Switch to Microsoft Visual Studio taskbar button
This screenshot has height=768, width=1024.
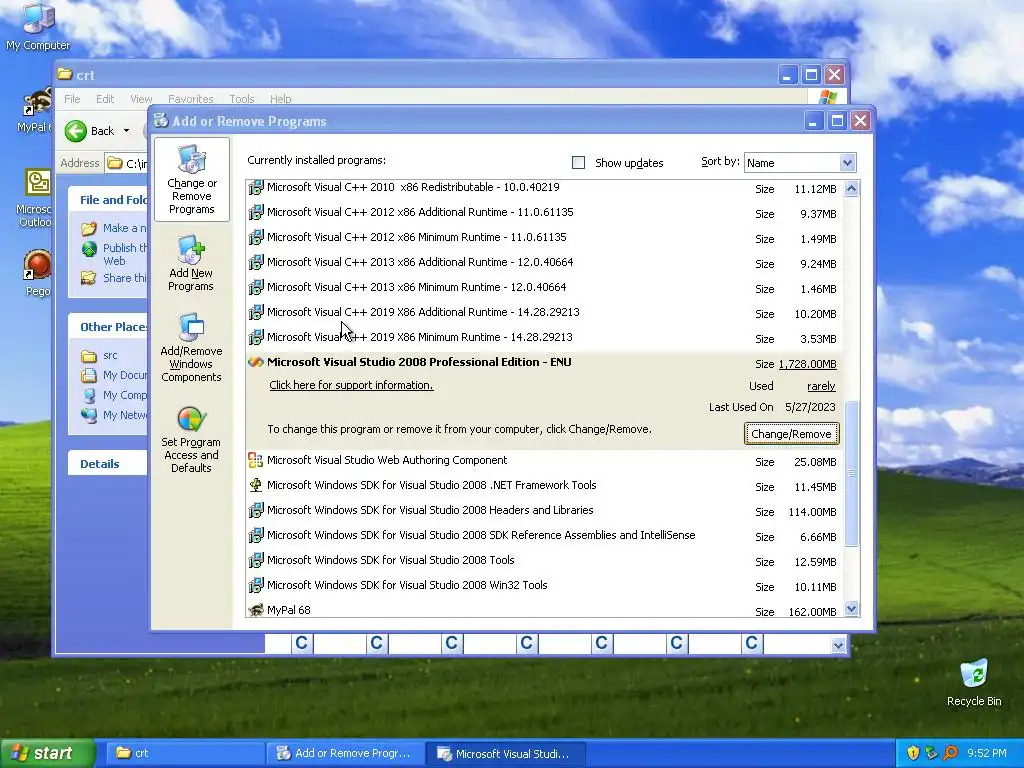coord(505,754)
